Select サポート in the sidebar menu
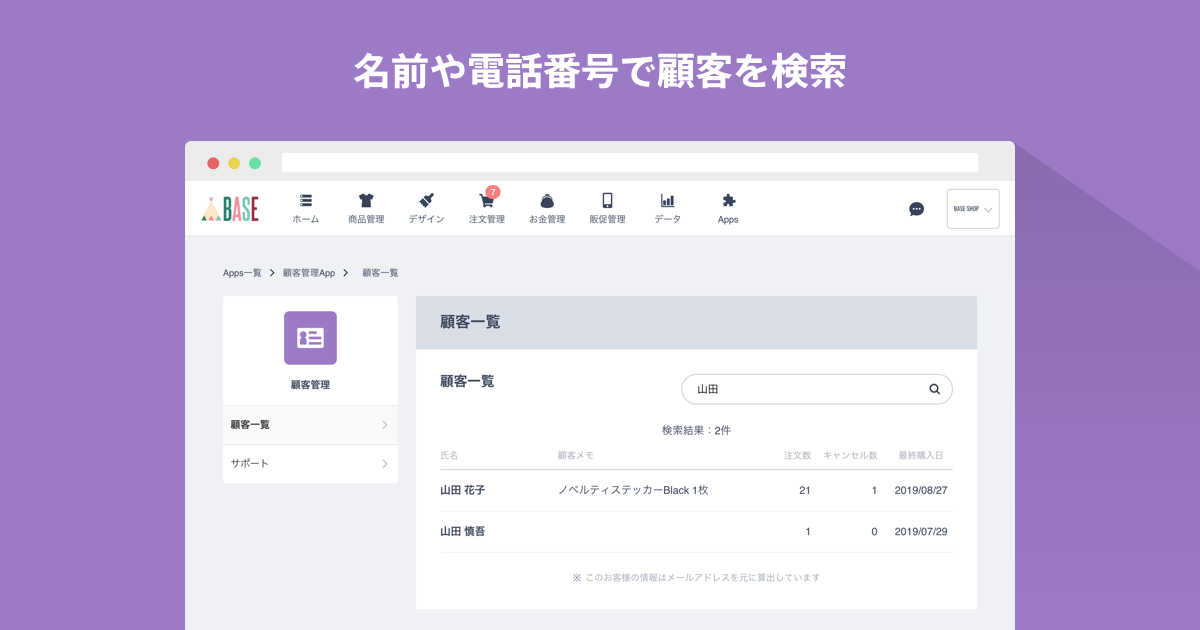The width and height of the screenshot is (1200, 630). 250,464
